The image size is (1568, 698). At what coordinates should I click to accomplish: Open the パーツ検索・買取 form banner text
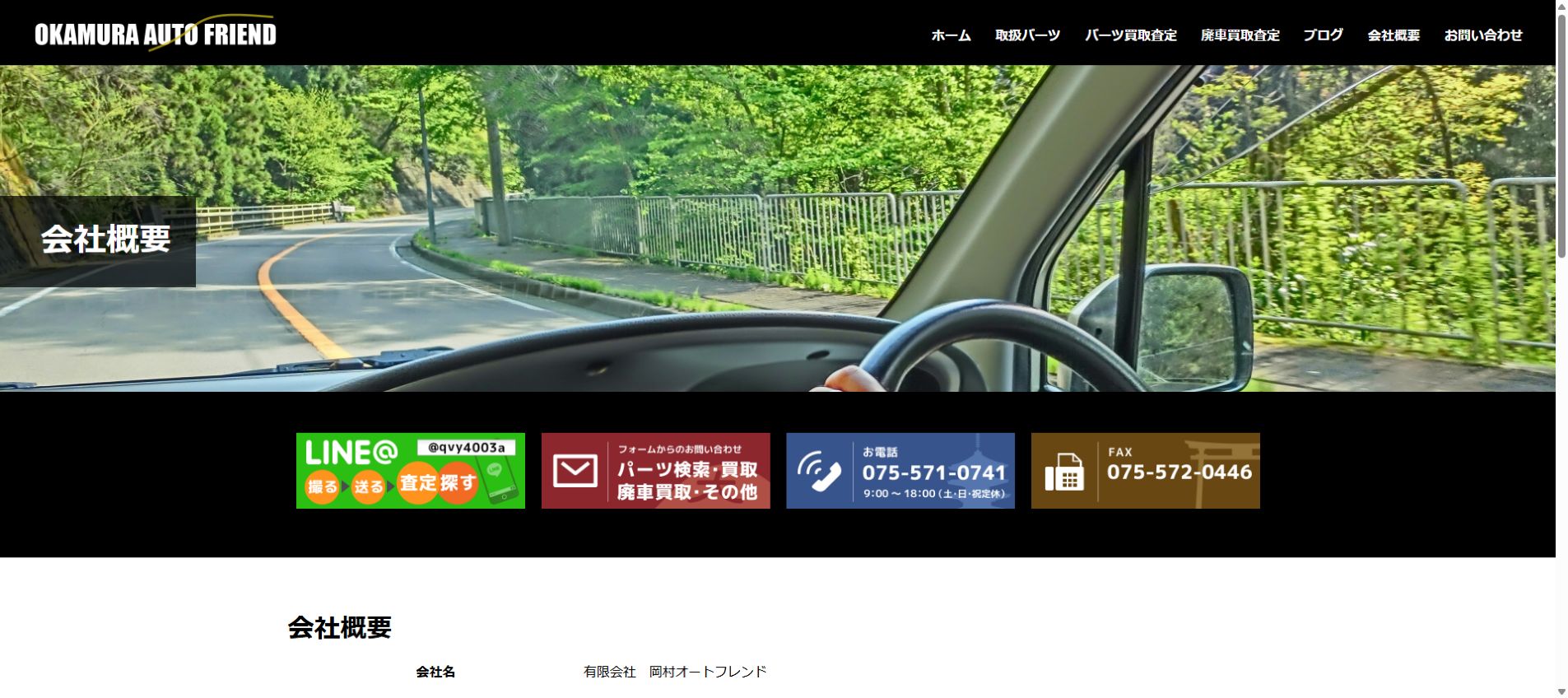pyautogui.click(x=687, y=470)
